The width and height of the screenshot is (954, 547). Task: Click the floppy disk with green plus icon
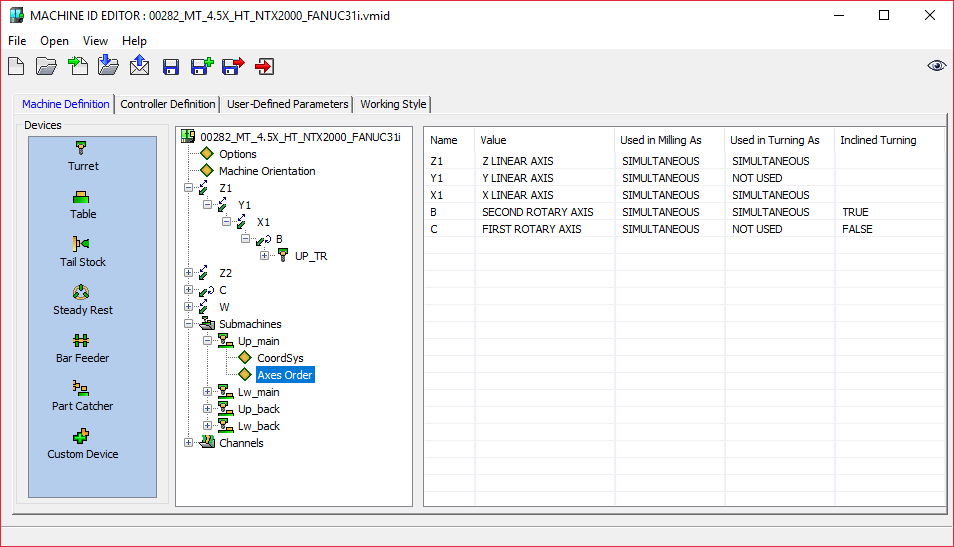(202, 66)
